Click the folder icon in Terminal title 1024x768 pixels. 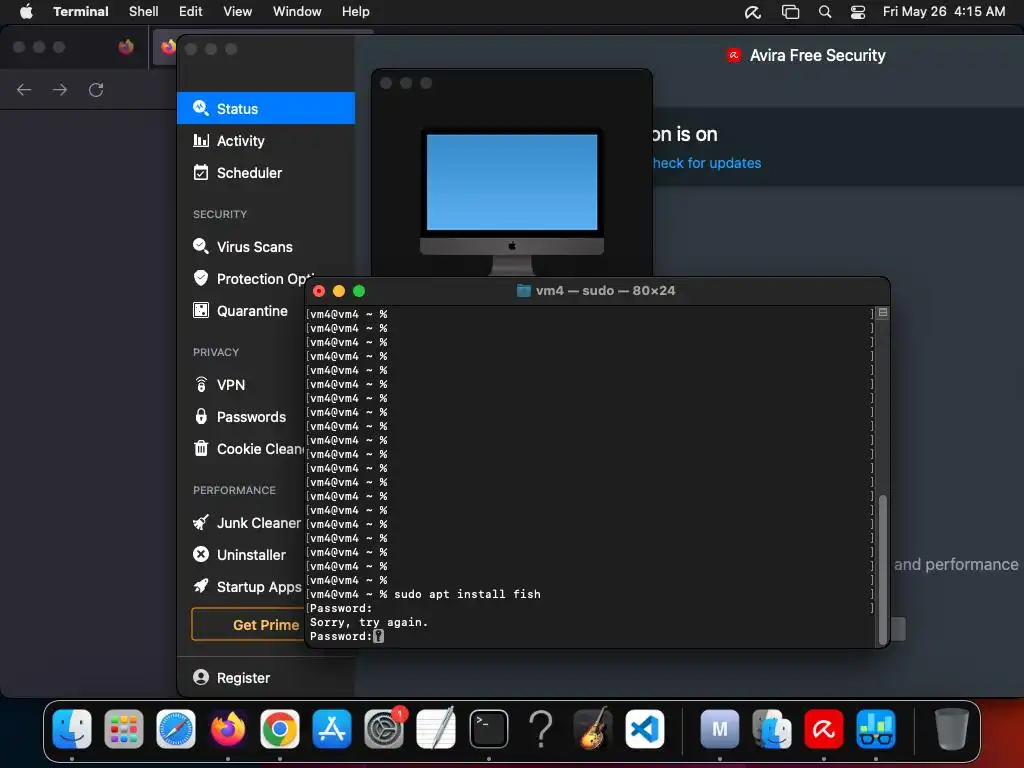(x=523, y=291)
